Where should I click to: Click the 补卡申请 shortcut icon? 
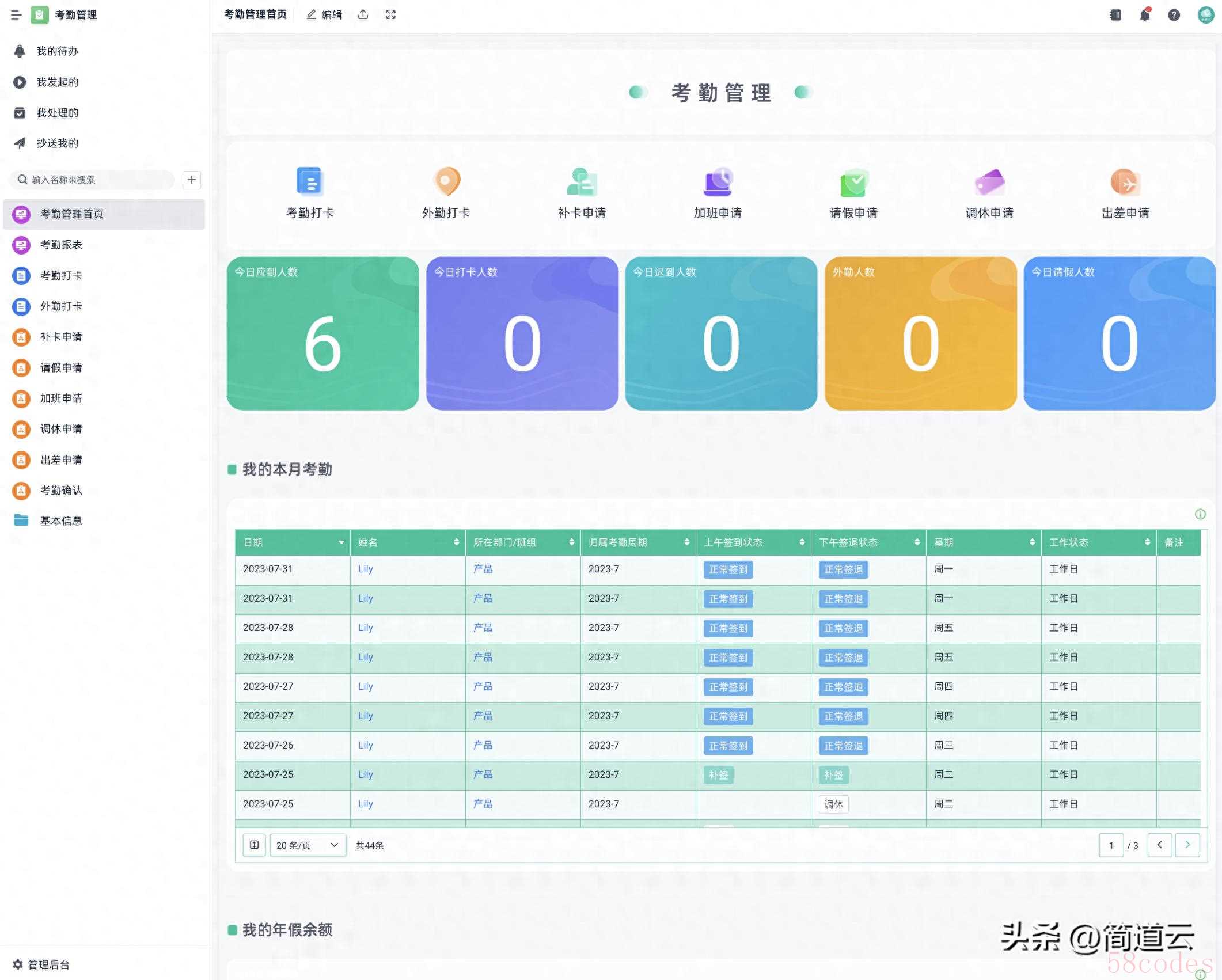pos(582,182)
